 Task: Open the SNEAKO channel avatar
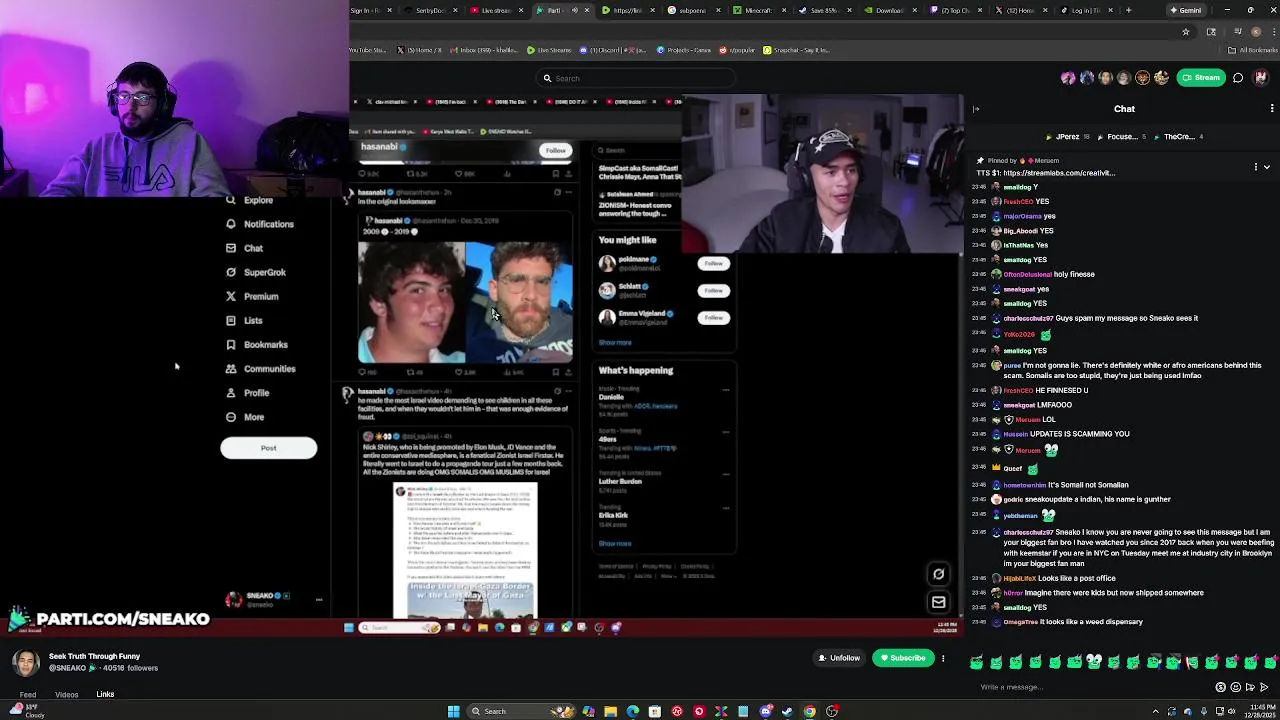click(x=26, y=662)
